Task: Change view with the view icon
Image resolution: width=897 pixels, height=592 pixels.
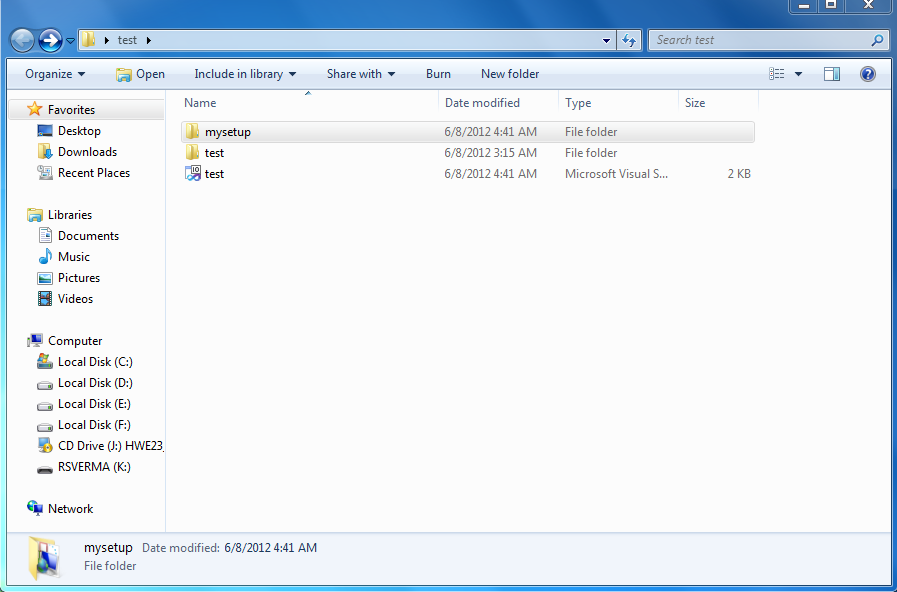Action: pos(776,74)
